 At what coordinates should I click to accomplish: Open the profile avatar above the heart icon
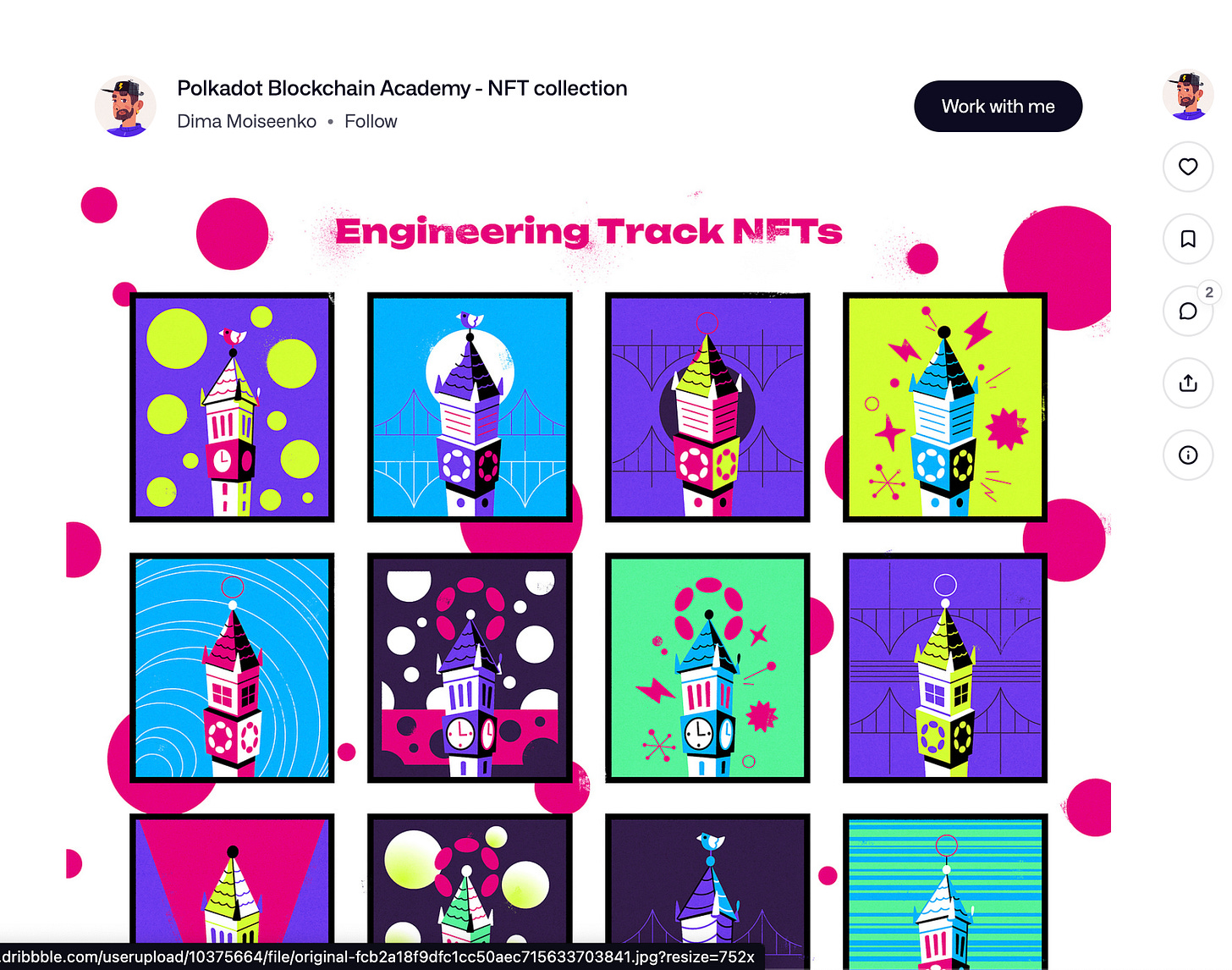point(1188,96)
